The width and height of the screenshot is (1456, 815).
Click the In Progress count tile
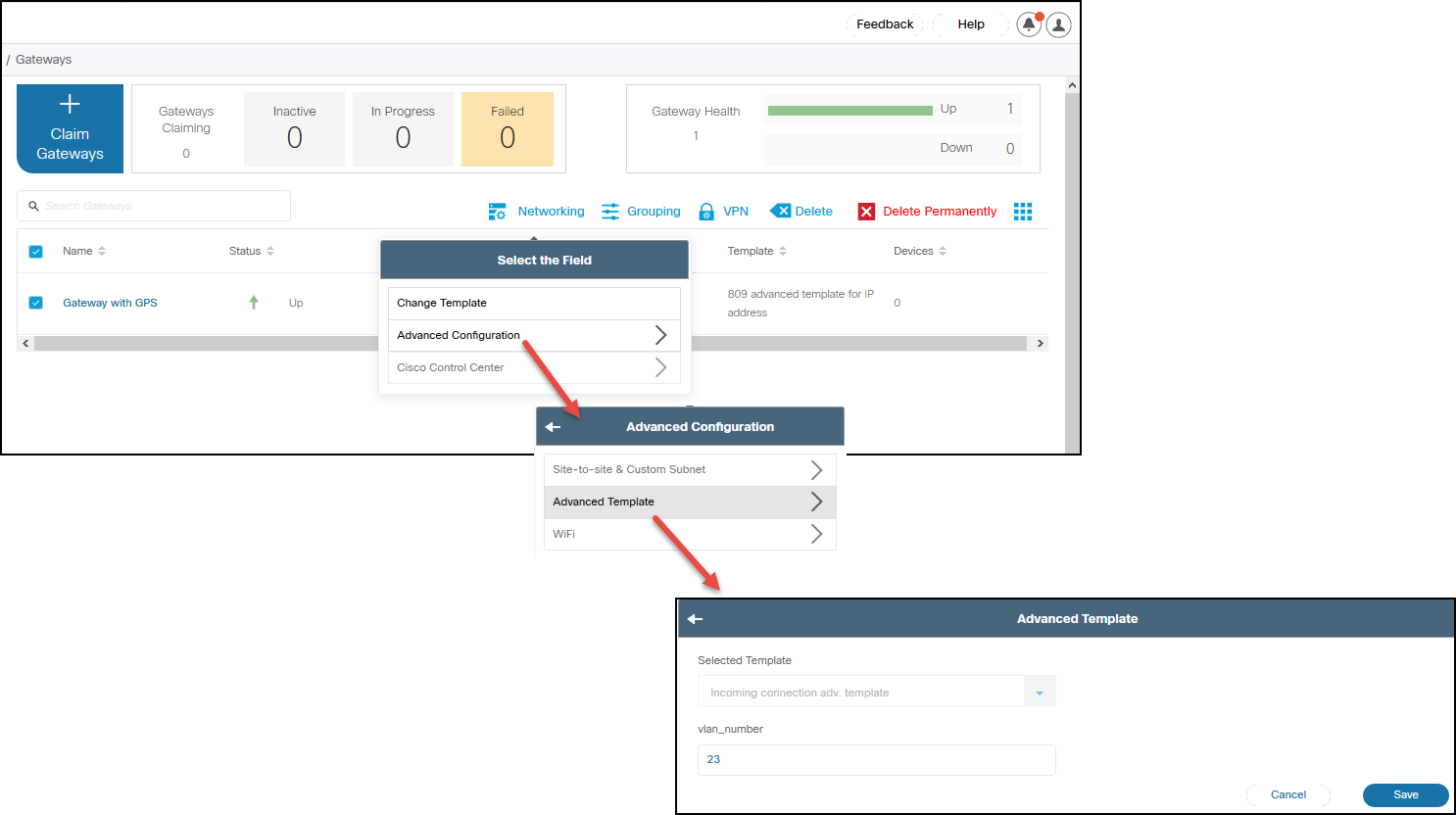403,129
